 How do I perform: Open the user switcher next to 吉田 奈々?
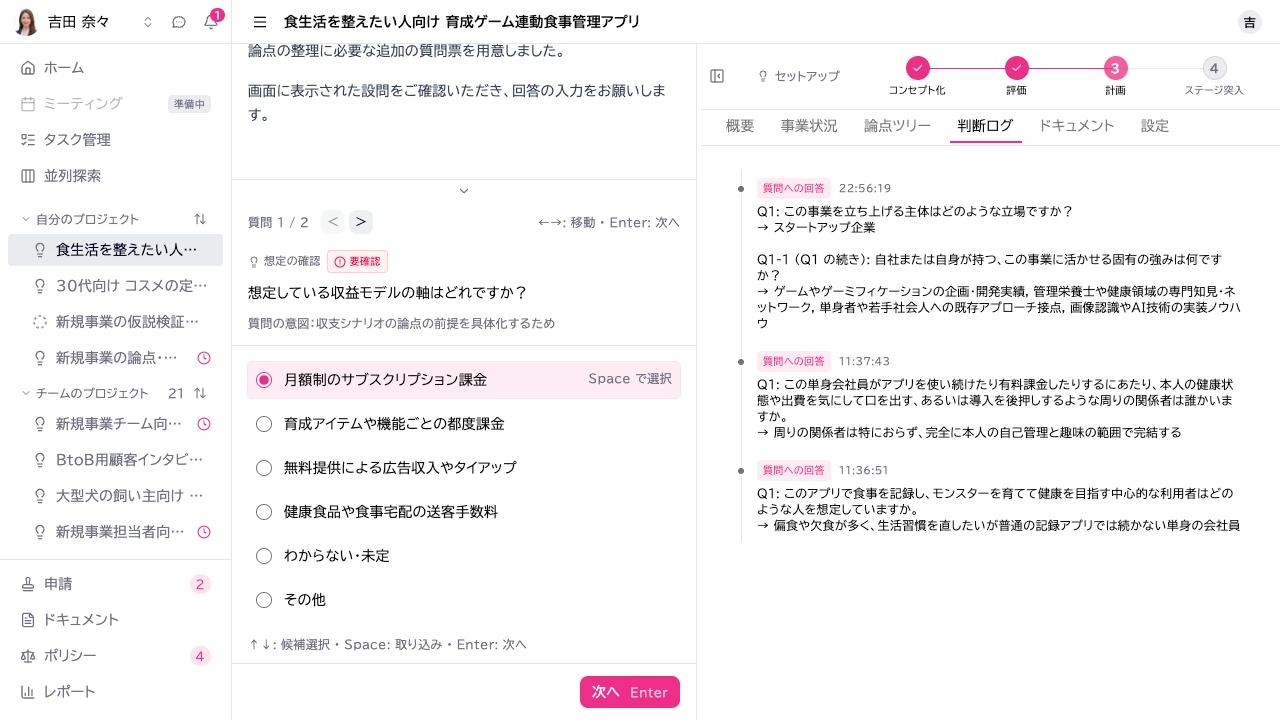(148, 22)
